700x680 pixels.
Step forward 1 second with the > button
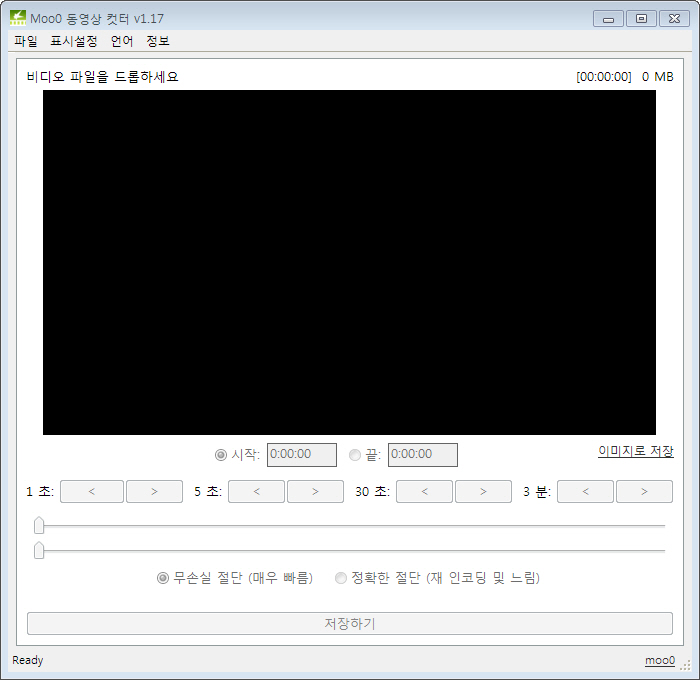click(x=154, y=492)
